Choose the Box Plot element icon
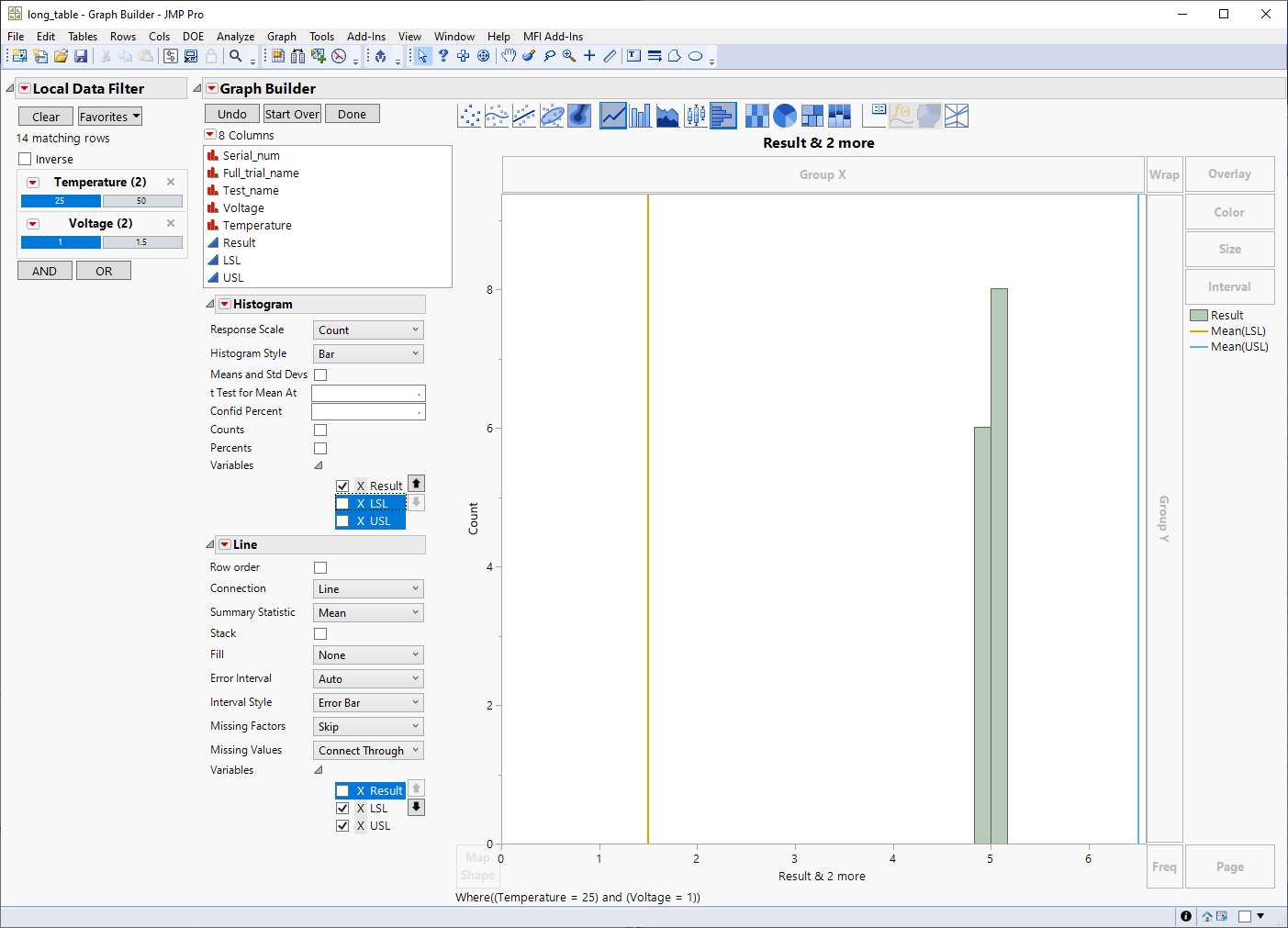The height and width of the screenshot is (928, 1288). point(696,116)
